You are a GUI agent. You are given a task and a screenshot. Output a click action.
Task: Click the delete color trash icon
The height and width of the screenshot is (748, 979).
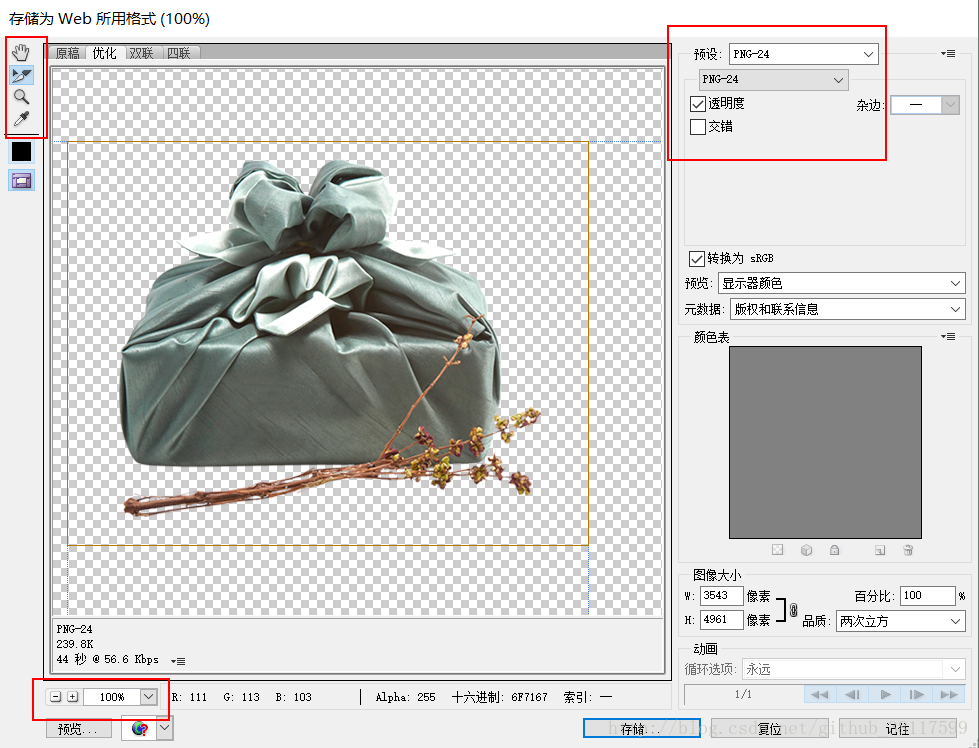(x=908, y=550)
